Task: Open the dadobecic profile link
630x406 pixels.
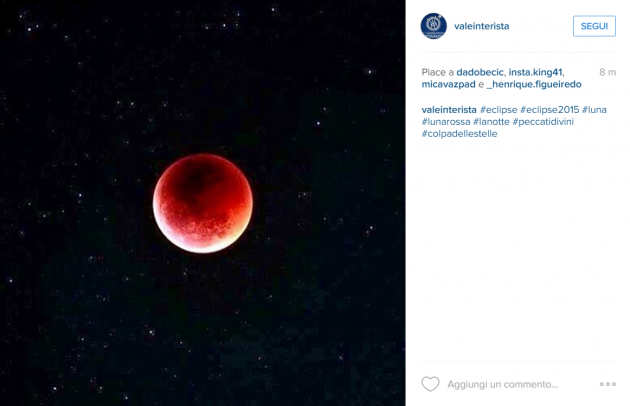Action: [x=480, y=72]
